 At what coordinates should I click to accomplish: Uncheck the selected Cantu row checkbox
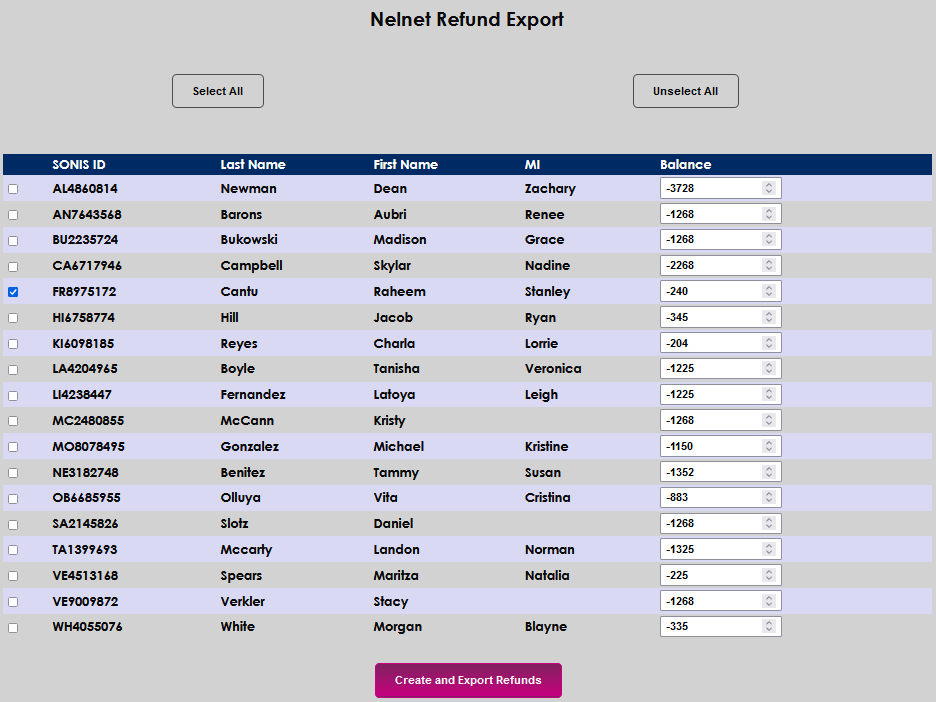click(x=13, y=291)
